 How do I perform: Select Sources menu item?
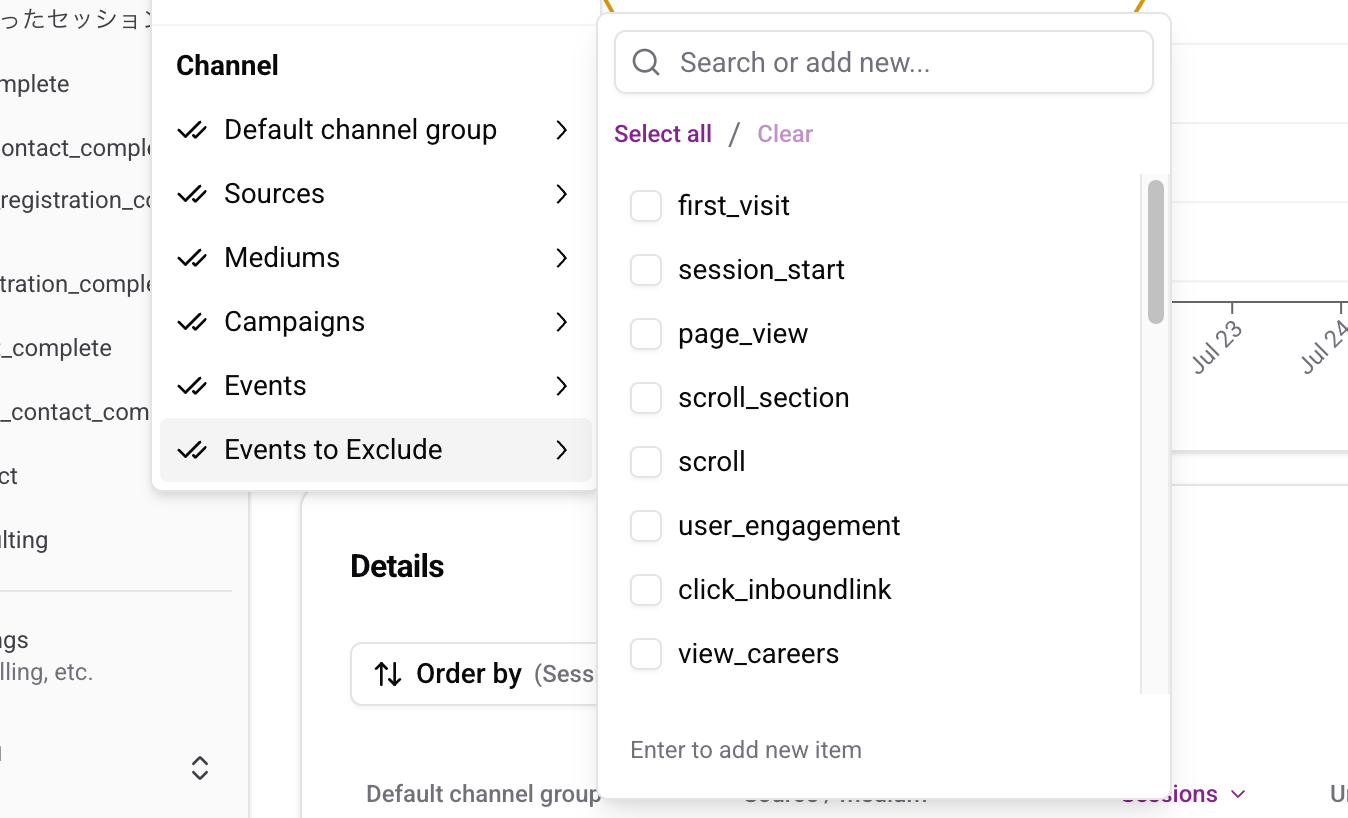pos(376,194)
